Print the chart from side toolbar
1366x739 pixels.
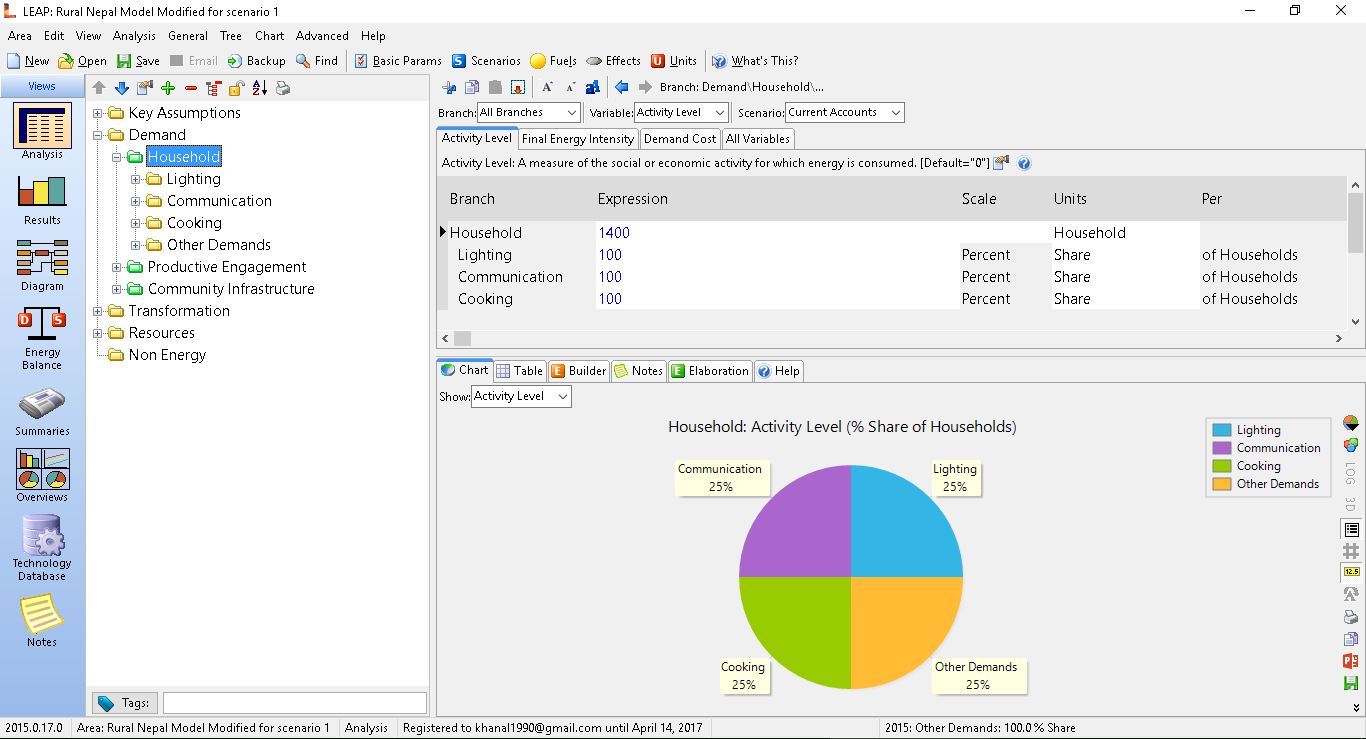(x=1351, y=617)
